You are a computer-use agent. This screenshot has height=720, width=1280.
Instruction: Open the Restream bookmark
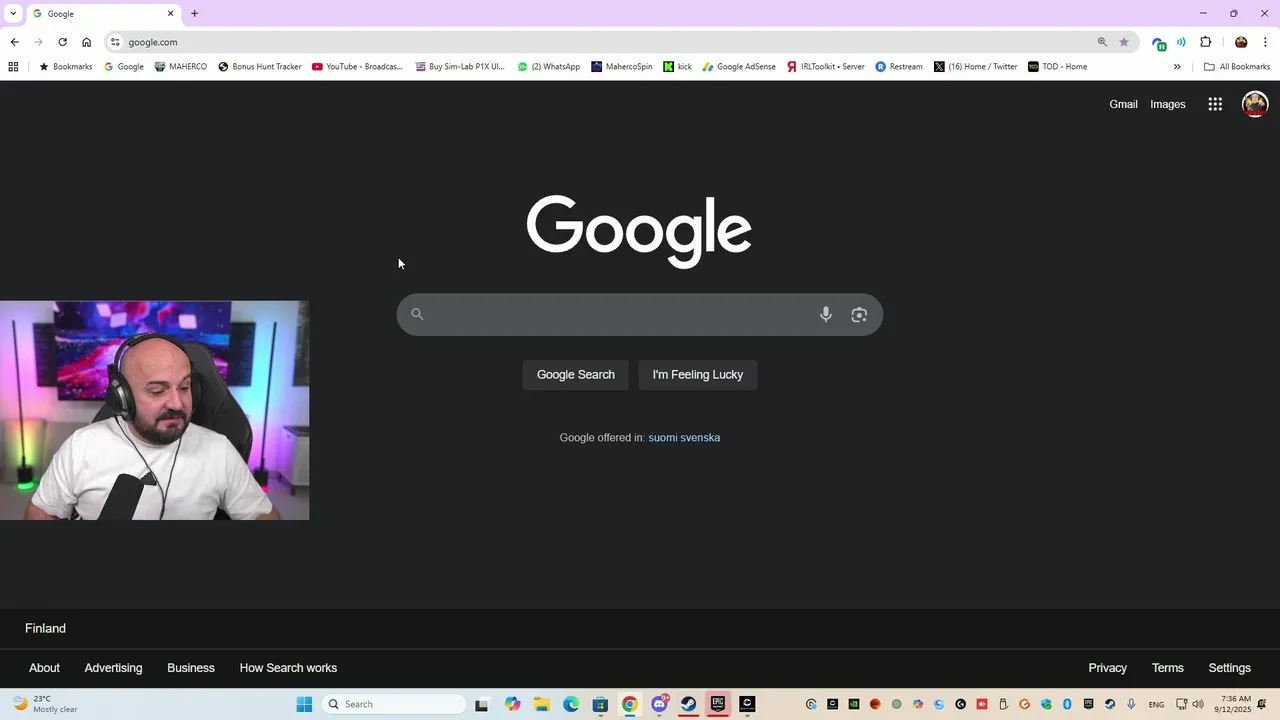pos(899,67)
